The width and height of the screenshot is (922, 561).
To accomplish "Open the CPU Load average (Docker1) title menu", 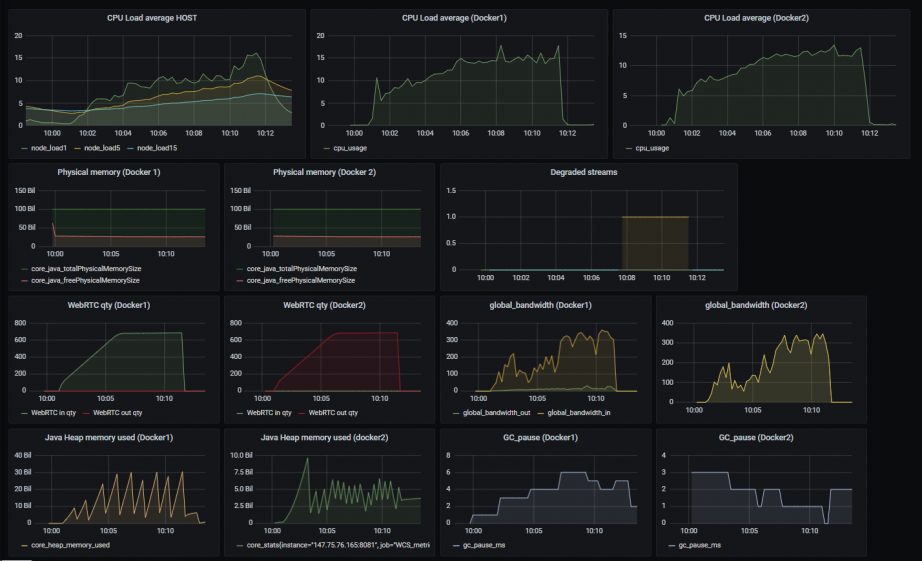I will 458,18.
